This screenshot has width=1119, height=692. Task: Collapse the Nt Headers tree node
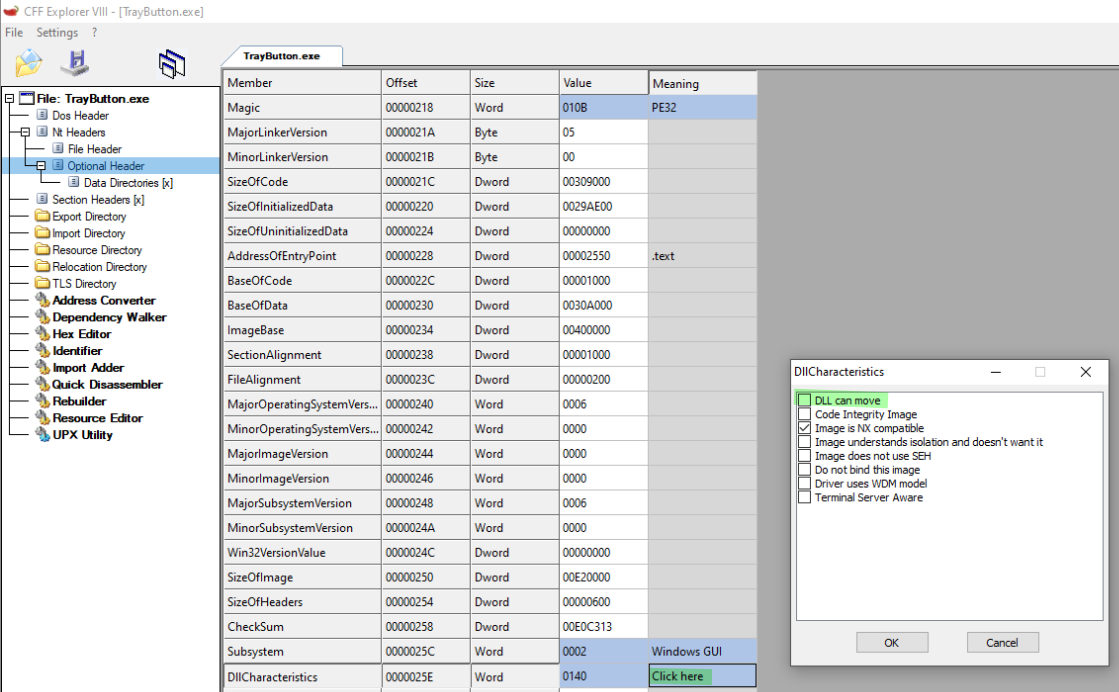(25, 132)
